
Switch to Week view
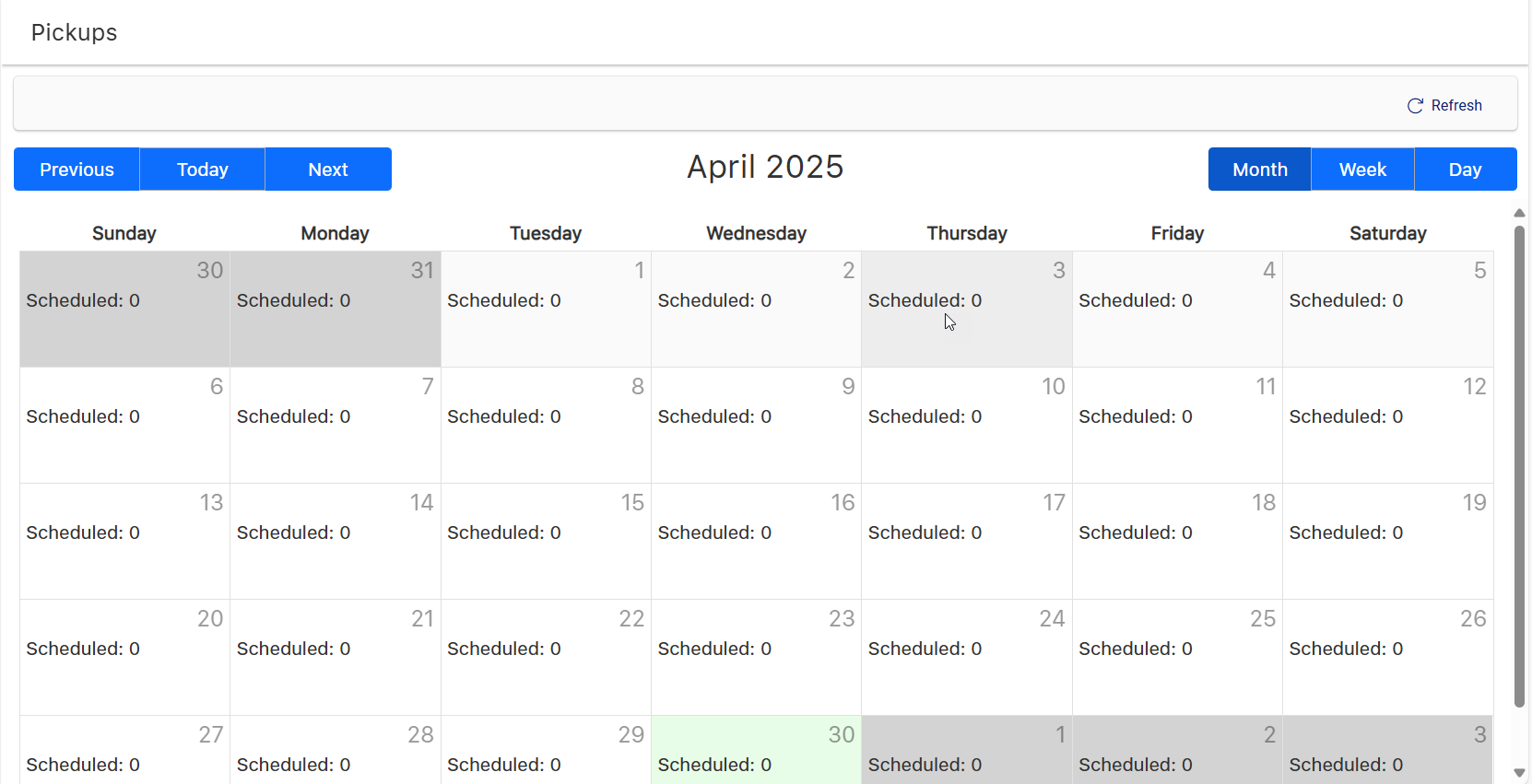coord(1361,170)
